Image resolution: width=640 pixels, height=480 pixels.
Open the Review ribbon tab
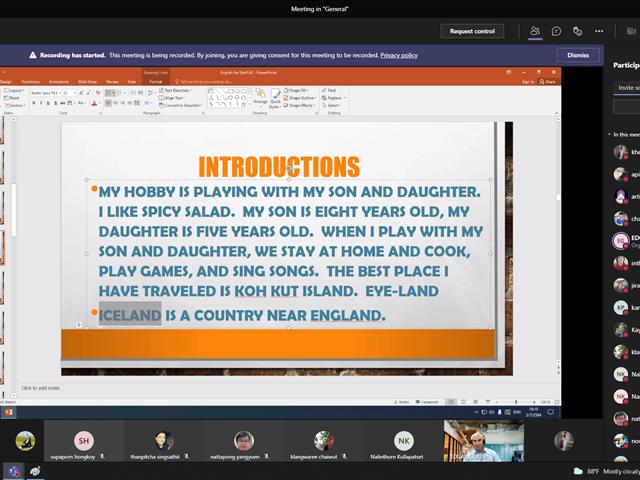coord(112,82)
